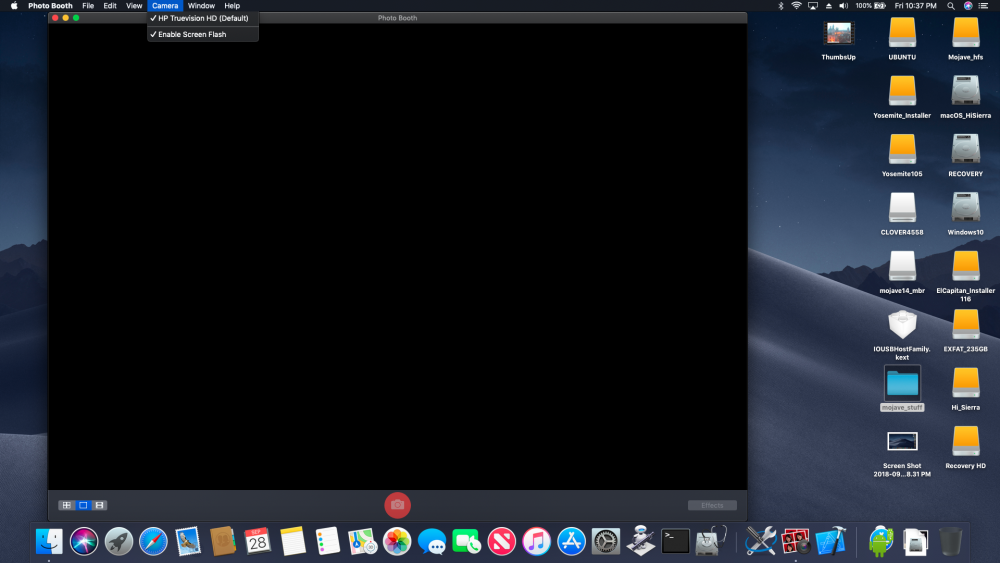Image resolution: width=1000 pixels, height=563 pixels.
Task: Open Android File Transfer in Dock
Action: [x=881, y=541]
